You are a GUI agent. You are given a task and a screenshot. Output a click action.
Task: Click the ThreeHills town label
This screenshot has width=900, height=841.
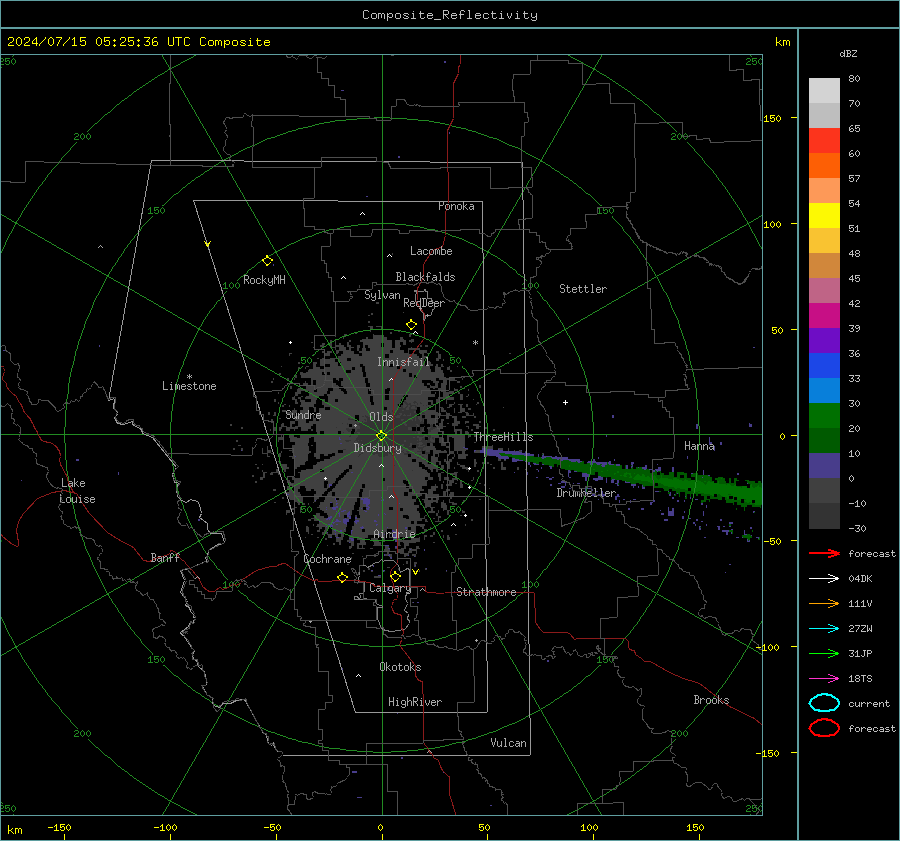coord(503,437)
